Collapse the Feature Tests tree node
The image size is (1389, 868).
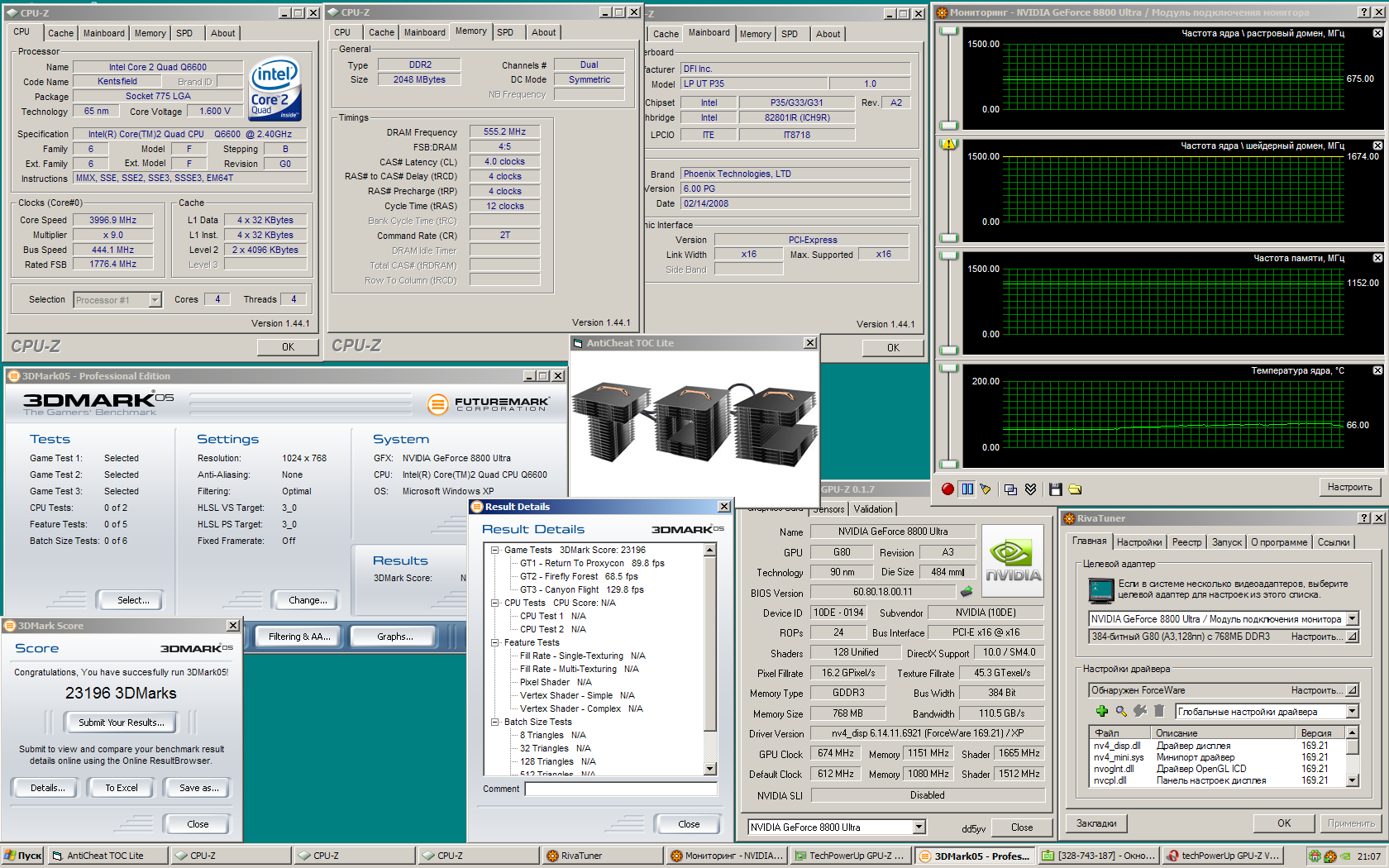coord(494,642)
